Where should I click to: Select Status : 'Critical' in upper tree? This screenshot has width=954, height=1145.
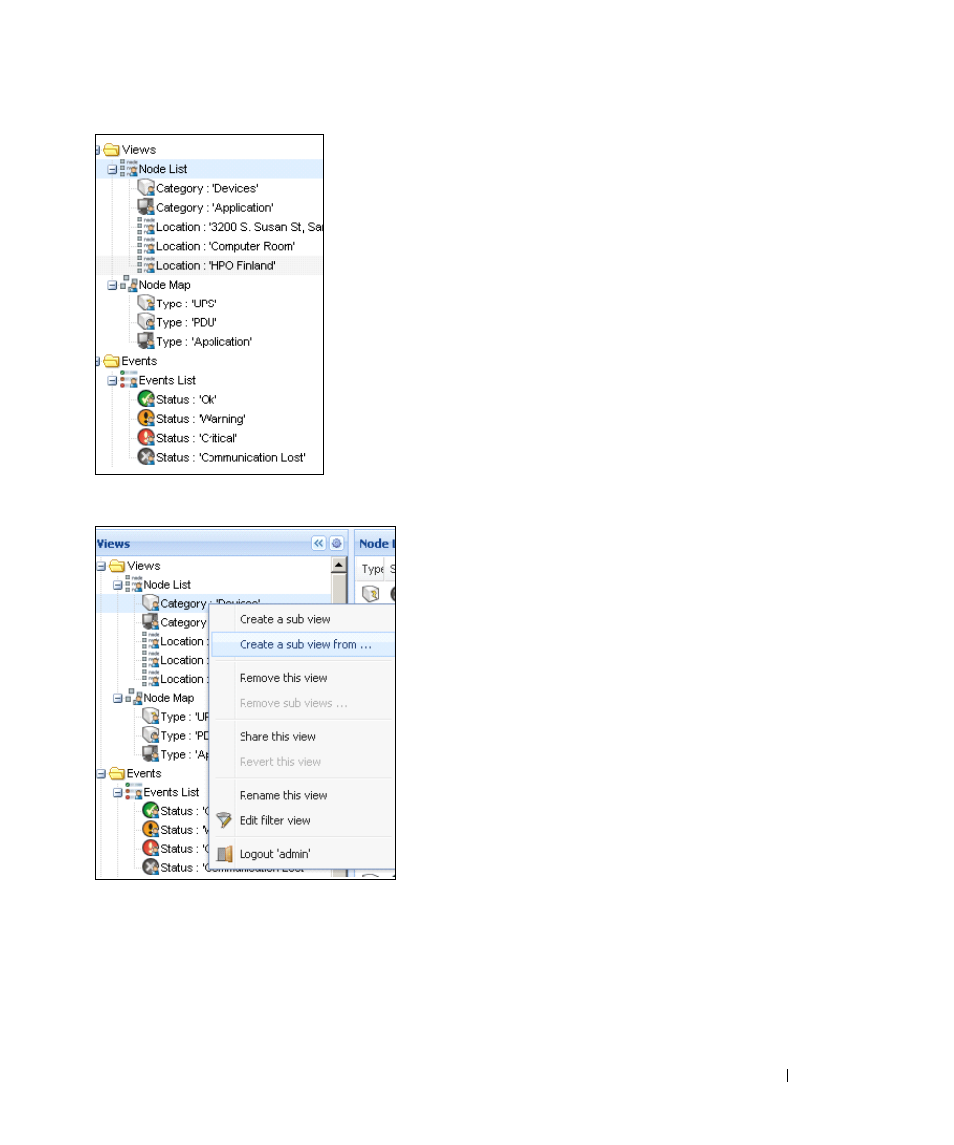coord(196,439)
